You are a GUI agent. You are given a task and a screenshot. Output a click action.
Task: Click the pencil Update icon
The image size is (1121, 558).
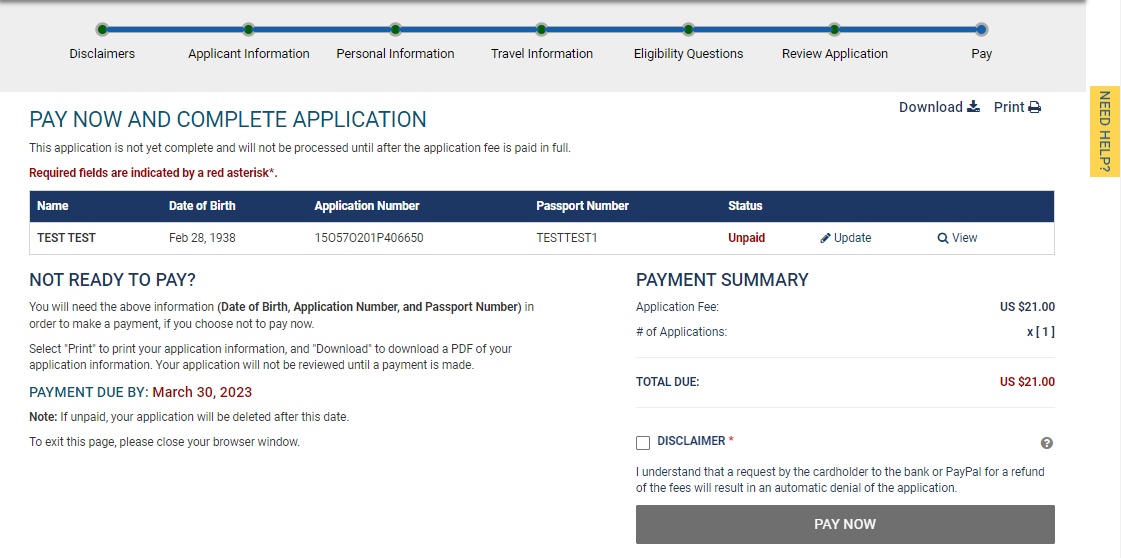click(x=826, y=238)
